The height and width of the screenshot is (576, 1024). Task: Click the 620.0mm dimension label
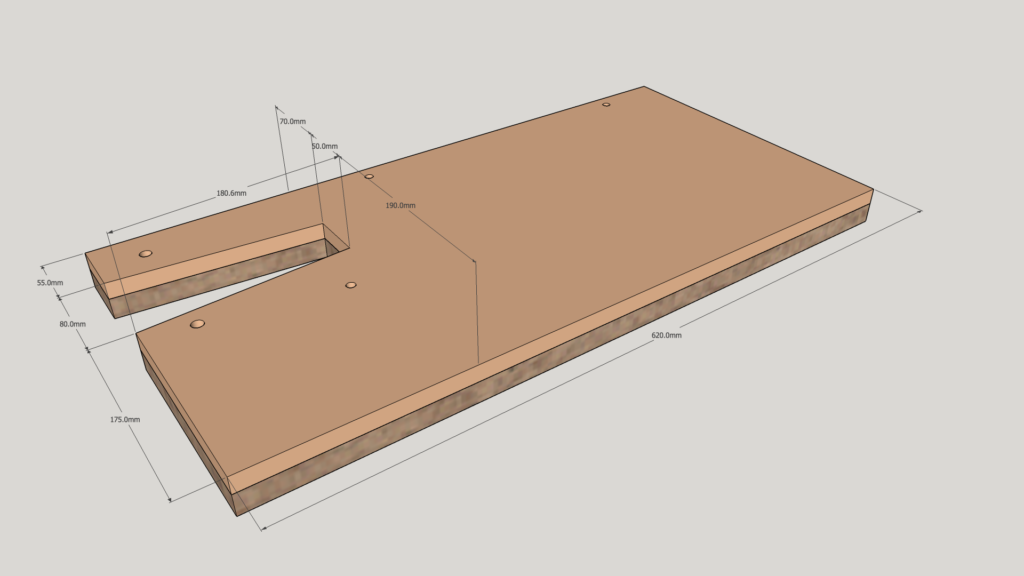[x=666, y=335]
